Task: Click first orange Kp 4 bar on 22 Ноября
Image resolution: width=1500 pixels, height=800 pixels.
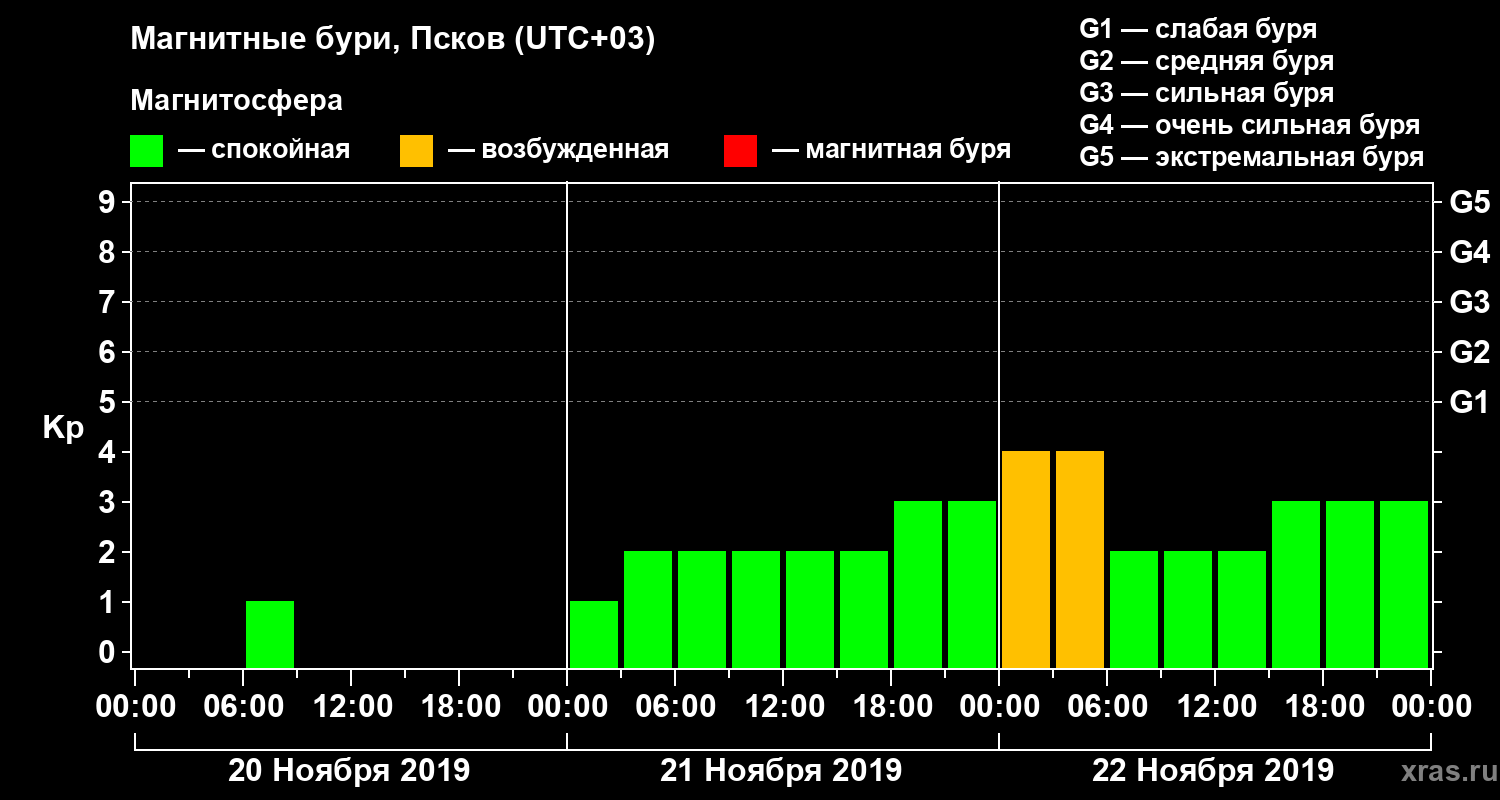Action: 1026,559
